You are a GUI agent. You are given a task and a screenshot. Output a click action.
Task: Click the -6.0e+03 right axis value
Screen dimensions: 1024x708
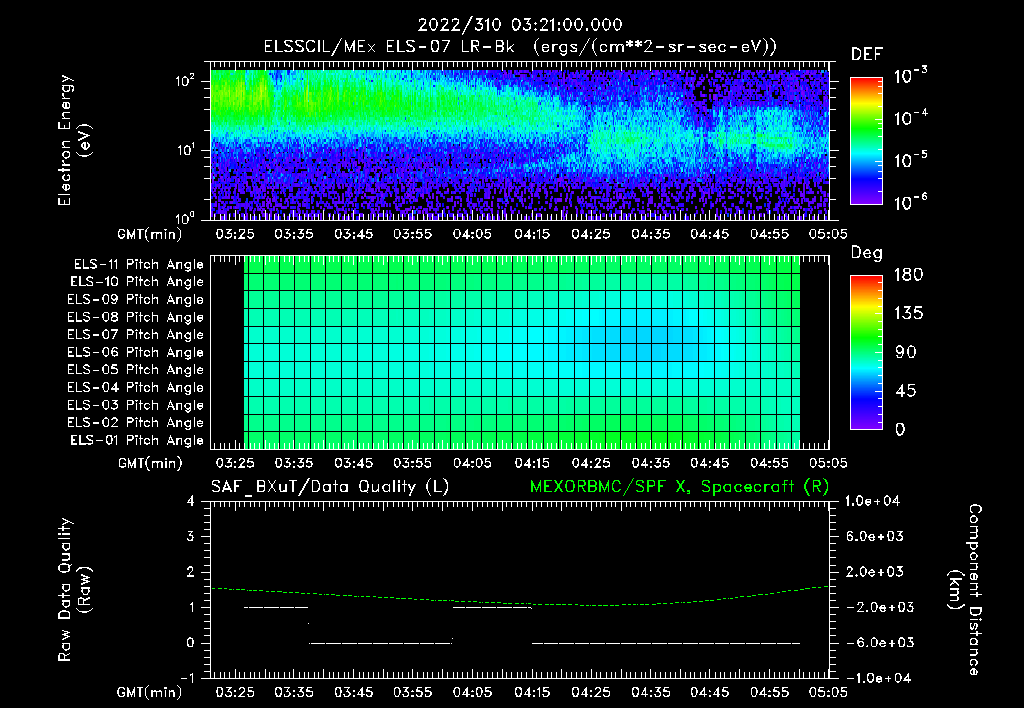(x=874, y=643)
